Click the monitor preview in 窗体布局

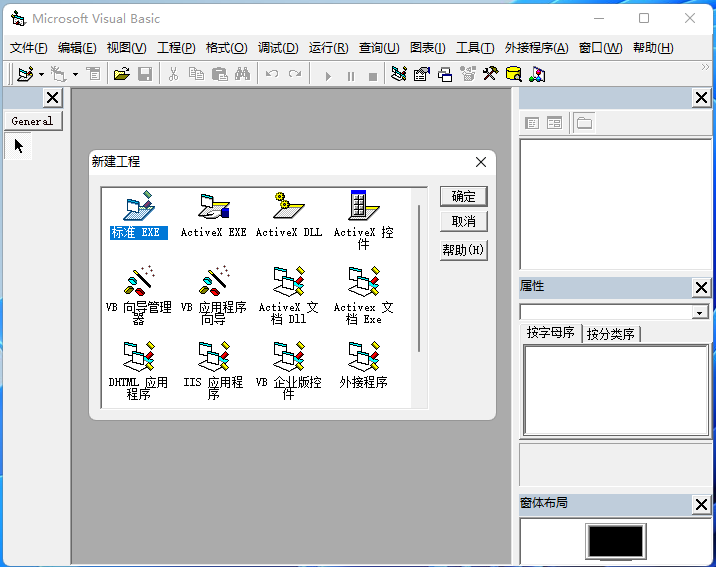[x=616, y=541]
